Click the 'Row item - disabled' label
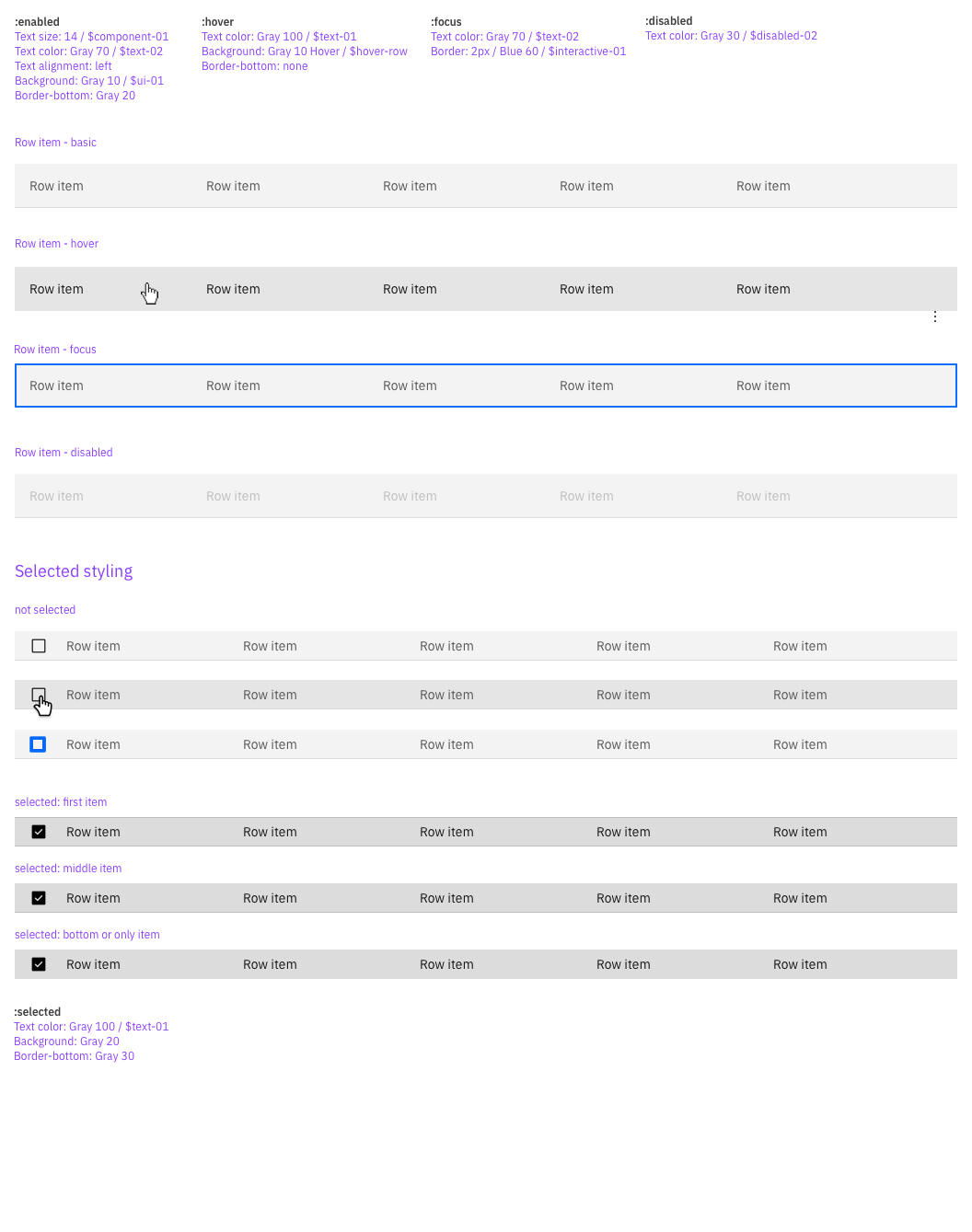 tap(64, 453)
